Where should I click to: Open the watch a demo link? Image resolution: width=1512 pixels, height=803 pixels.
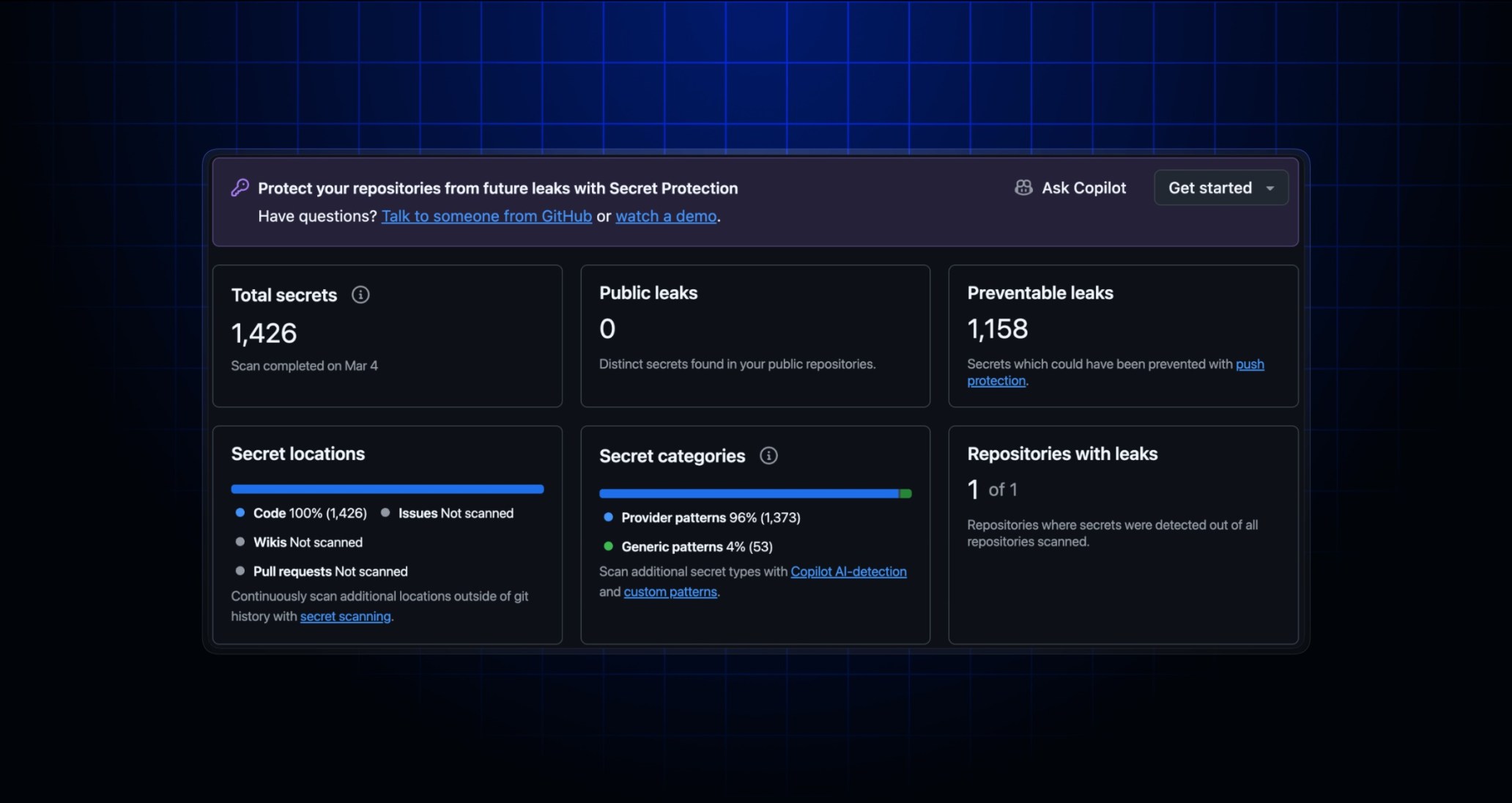tap(665, 216)
